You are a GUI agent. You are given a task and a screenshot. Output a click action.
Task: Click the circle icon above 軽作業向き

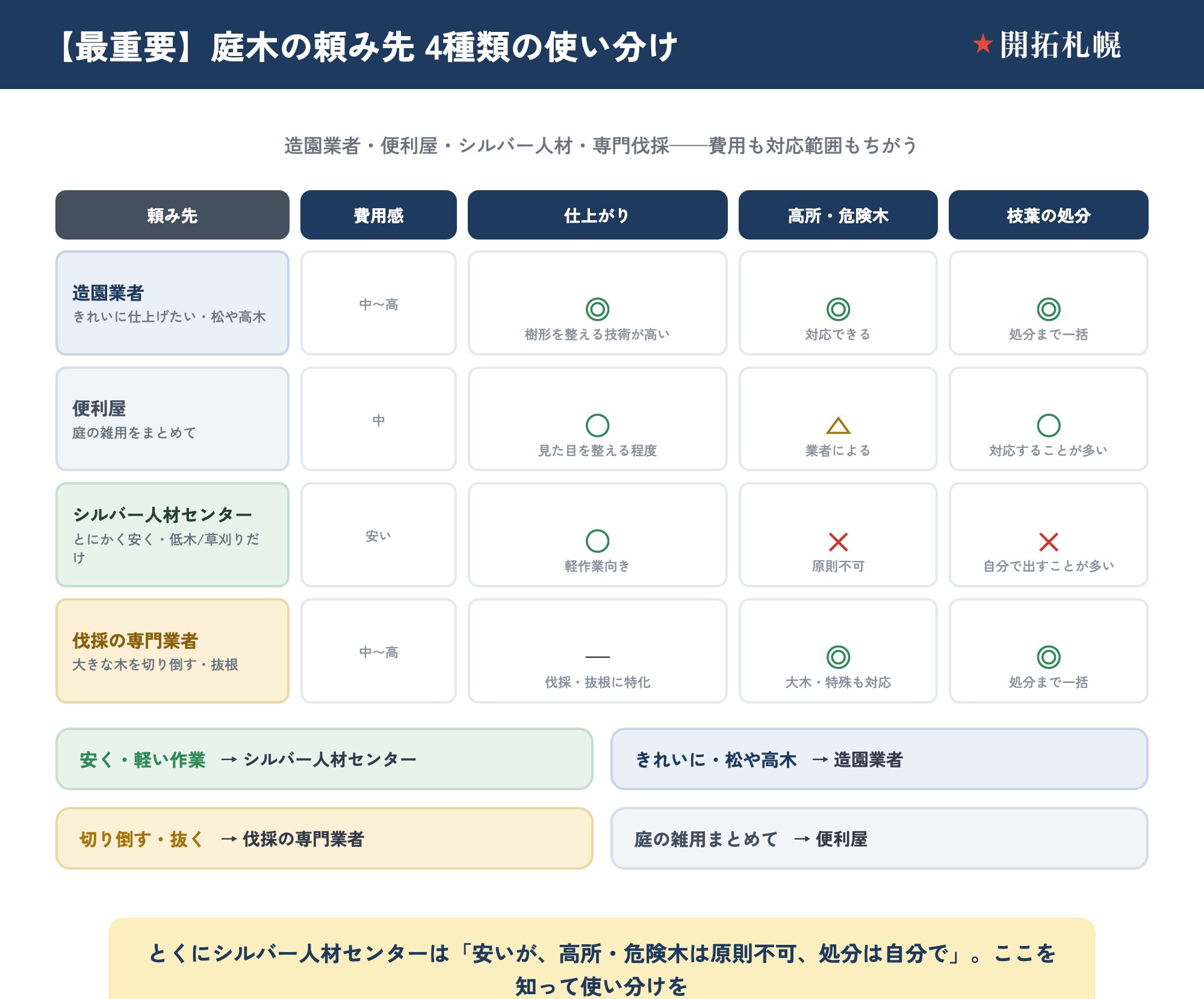pos(597,541)
